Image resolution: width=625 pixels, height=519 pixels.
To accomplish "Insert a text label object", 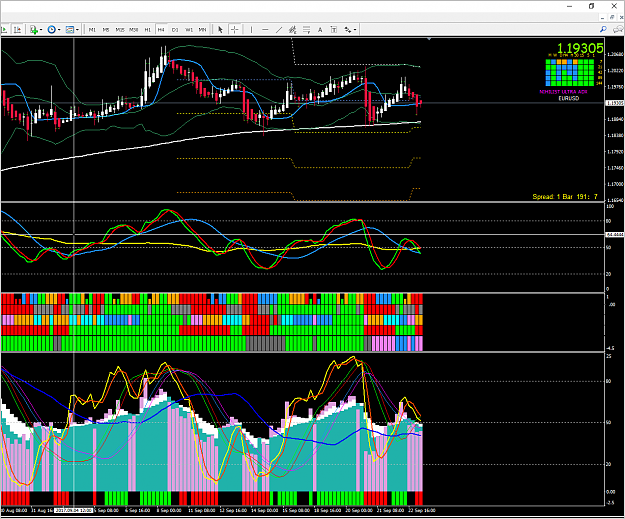I will pyautogui.click(x=334, y=29).
